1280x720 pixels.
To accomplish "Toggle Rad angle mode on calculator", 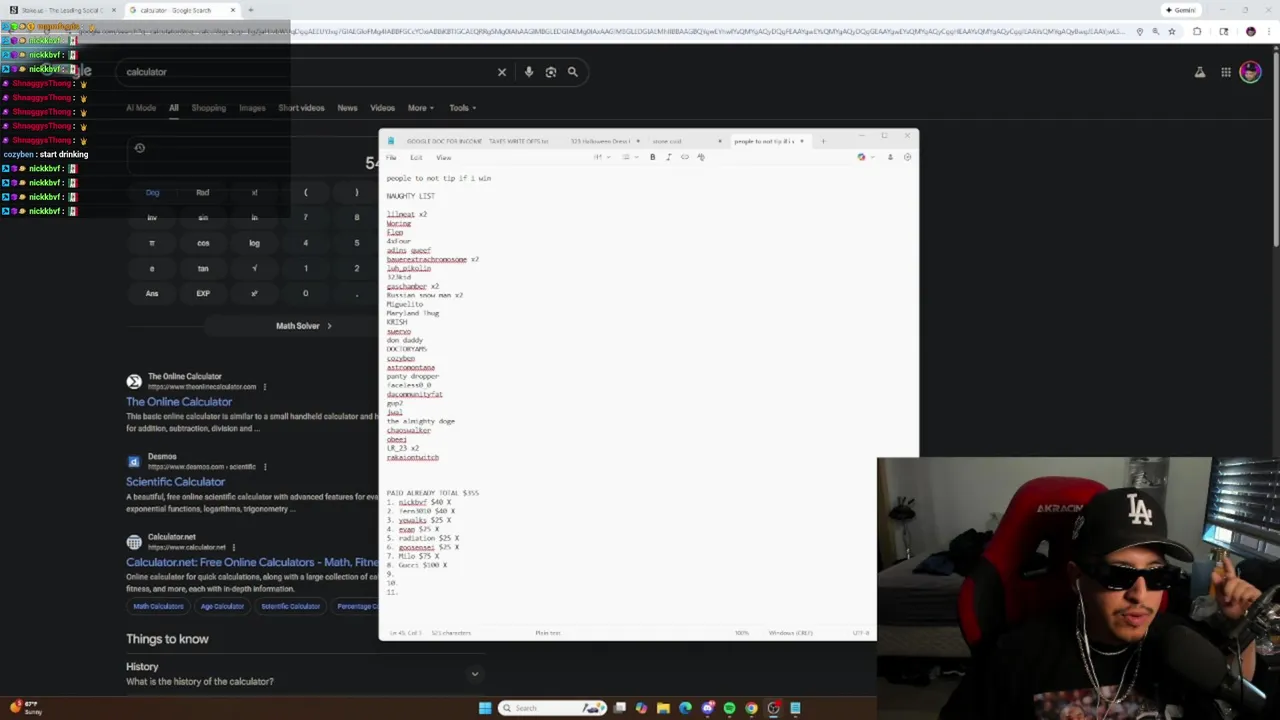I will tap(203, 192).
